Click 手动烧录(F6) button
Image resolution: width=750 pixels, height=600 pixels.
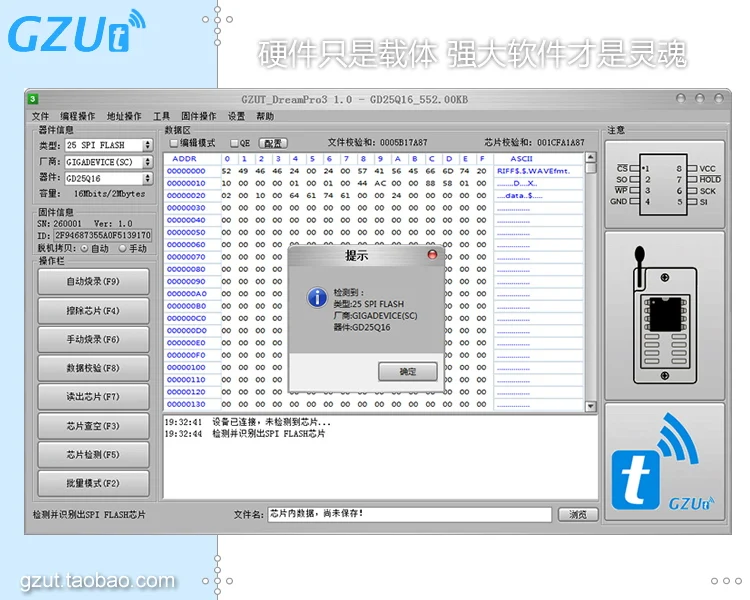coord(93,339)
